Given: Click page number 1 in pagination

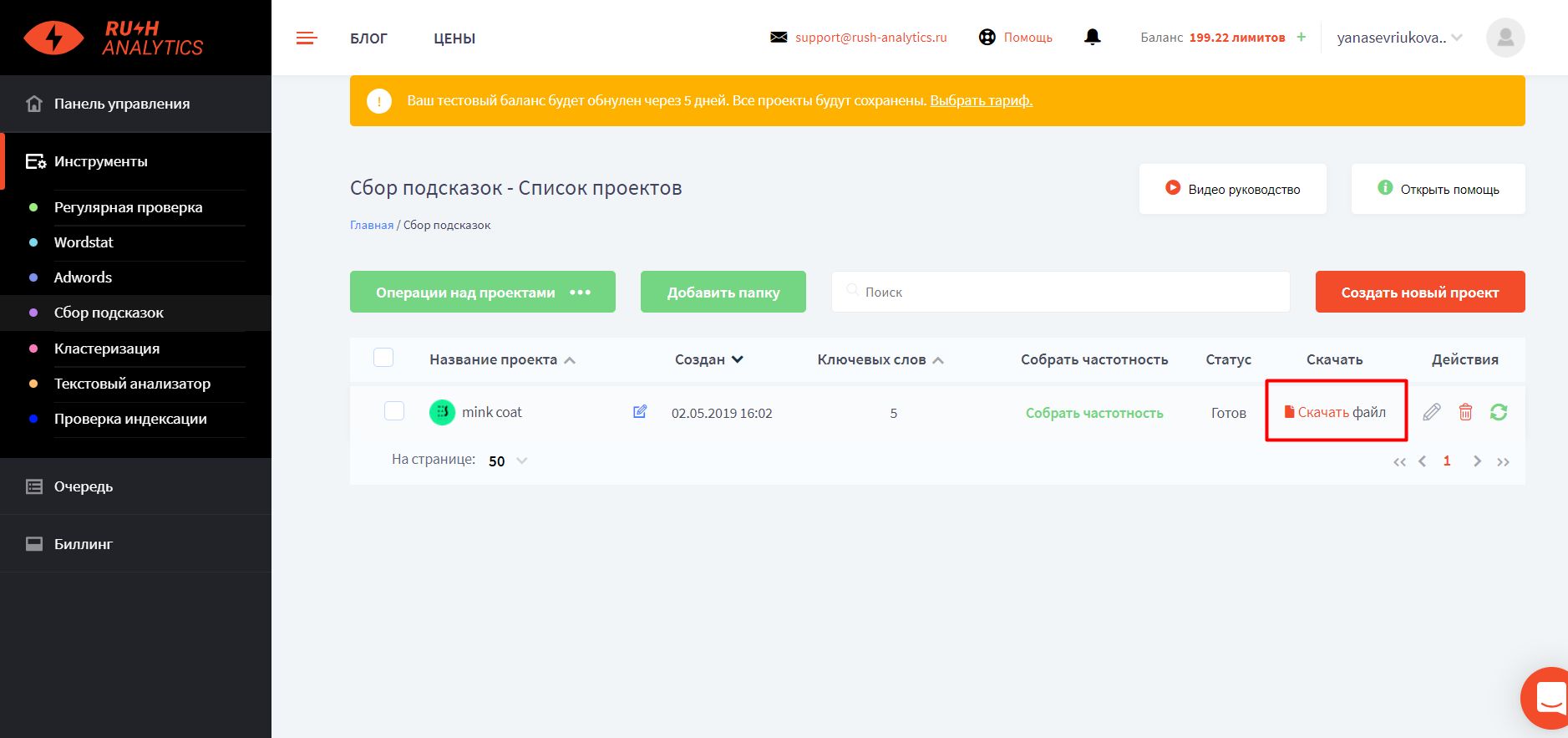Looking at the screenshot, I should coord(1447,461).
